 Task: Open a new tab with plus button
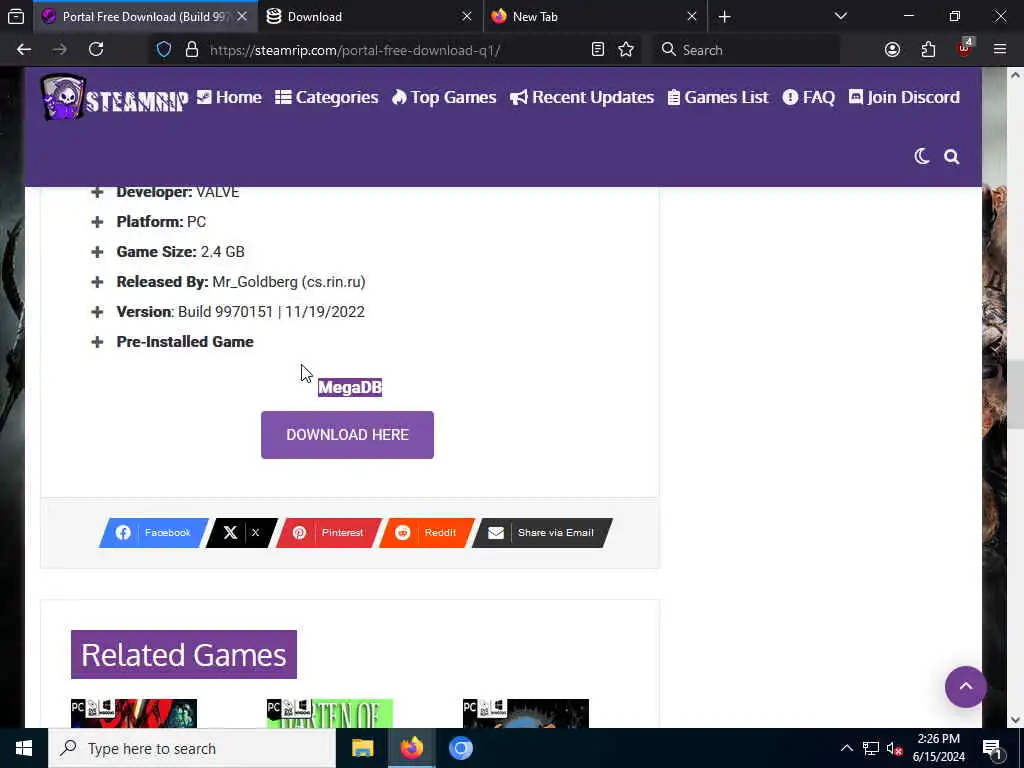click(724, 16)
